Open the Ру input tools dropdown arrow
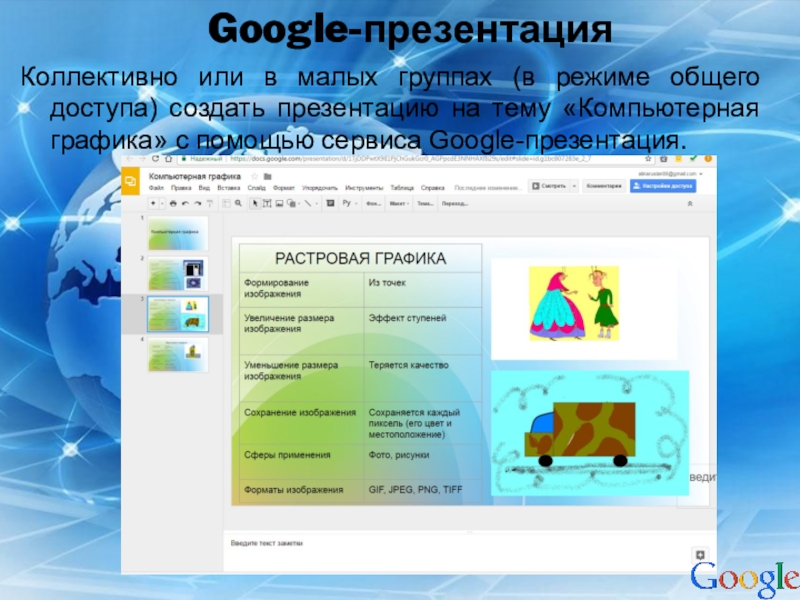 [x=356, y=203]
